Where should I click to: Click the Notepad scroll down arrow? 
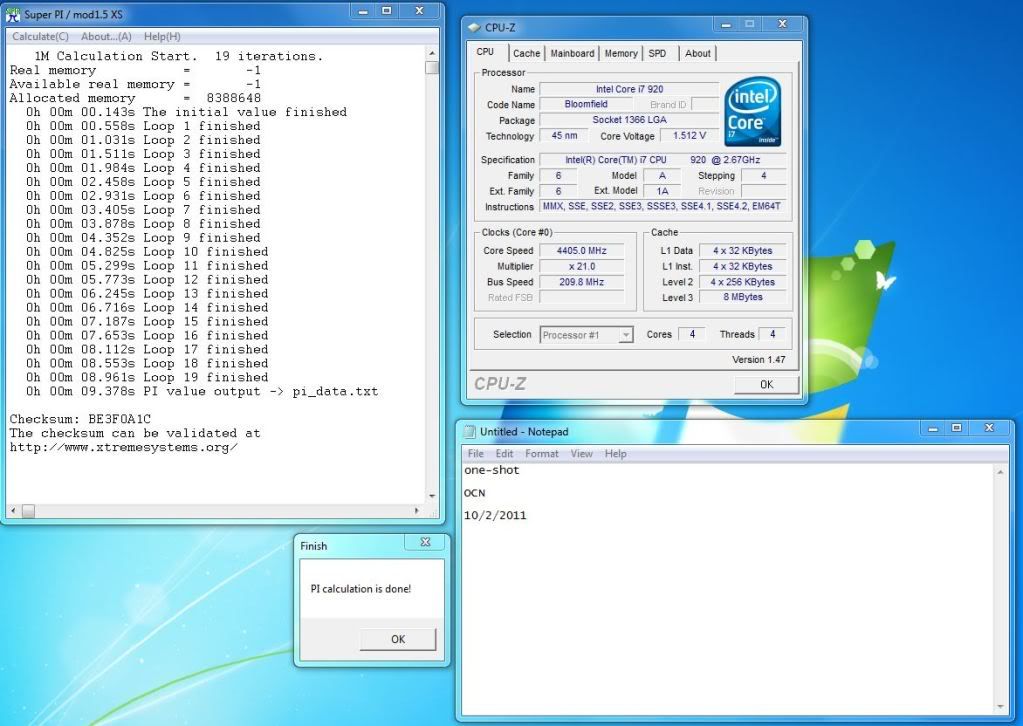(x=1000, y=707)
